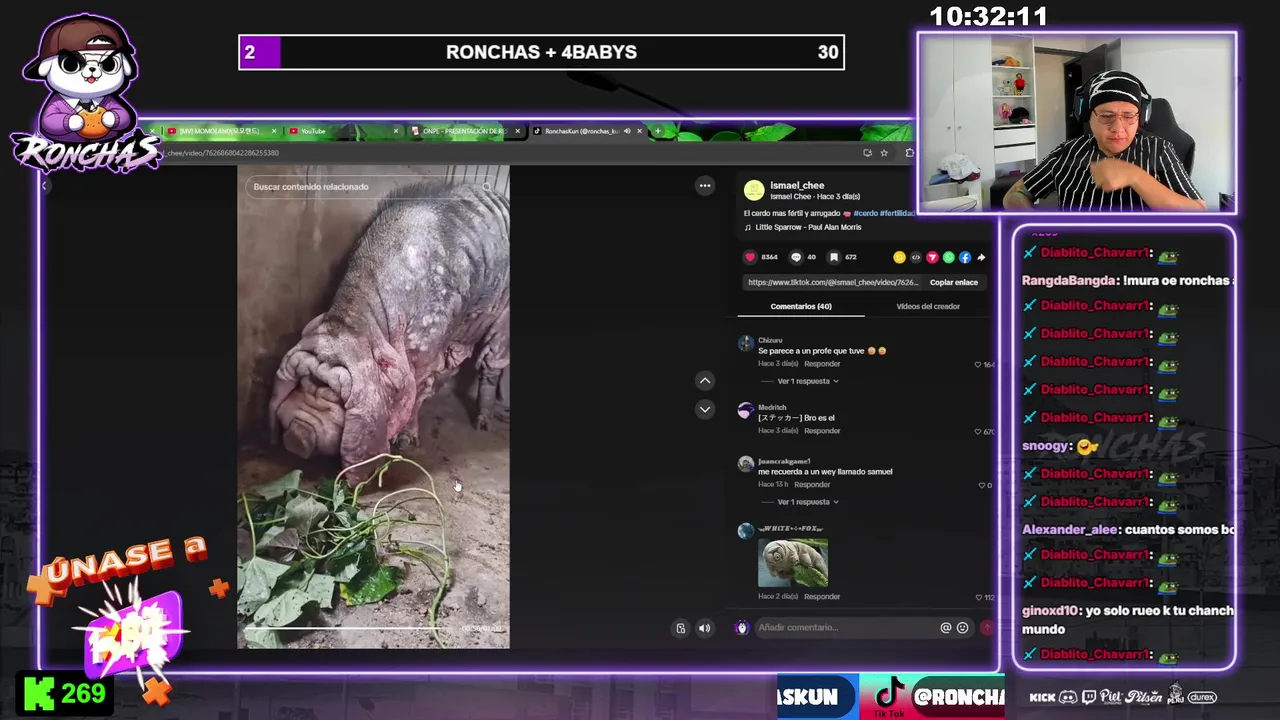This screenshot has height=720, width=1280.
Task: Click the #cerdo hashtag
Action: [865, 213]
